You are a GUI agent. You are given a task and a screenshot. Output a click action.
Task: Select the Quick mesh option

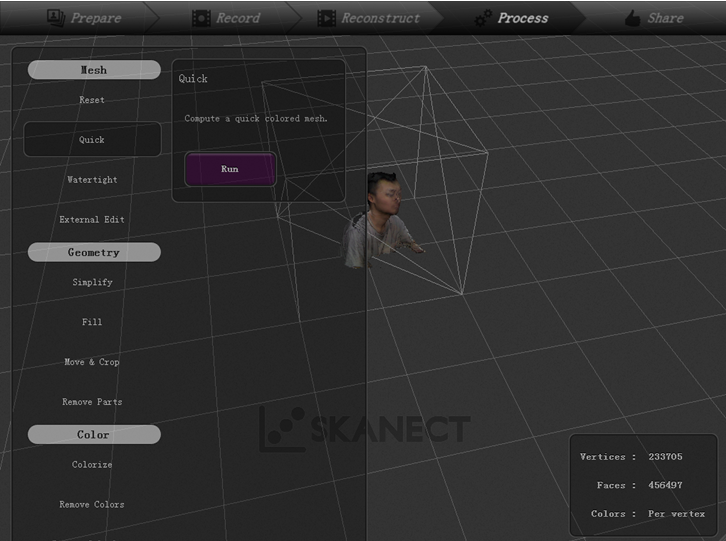pyautogui.click(x=92, y=139)
